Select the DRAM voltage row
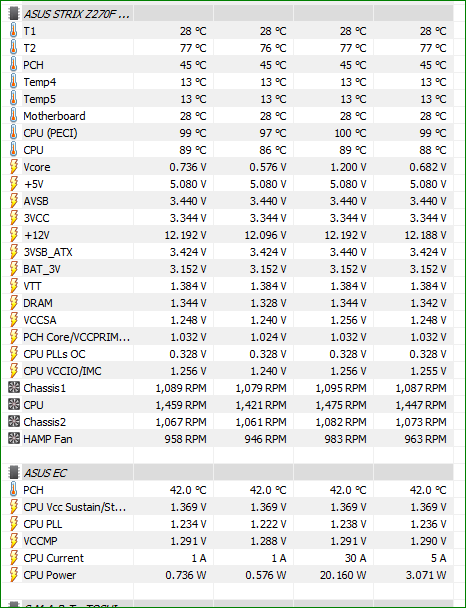Screen dimensions: 466x608 point(230,303)
